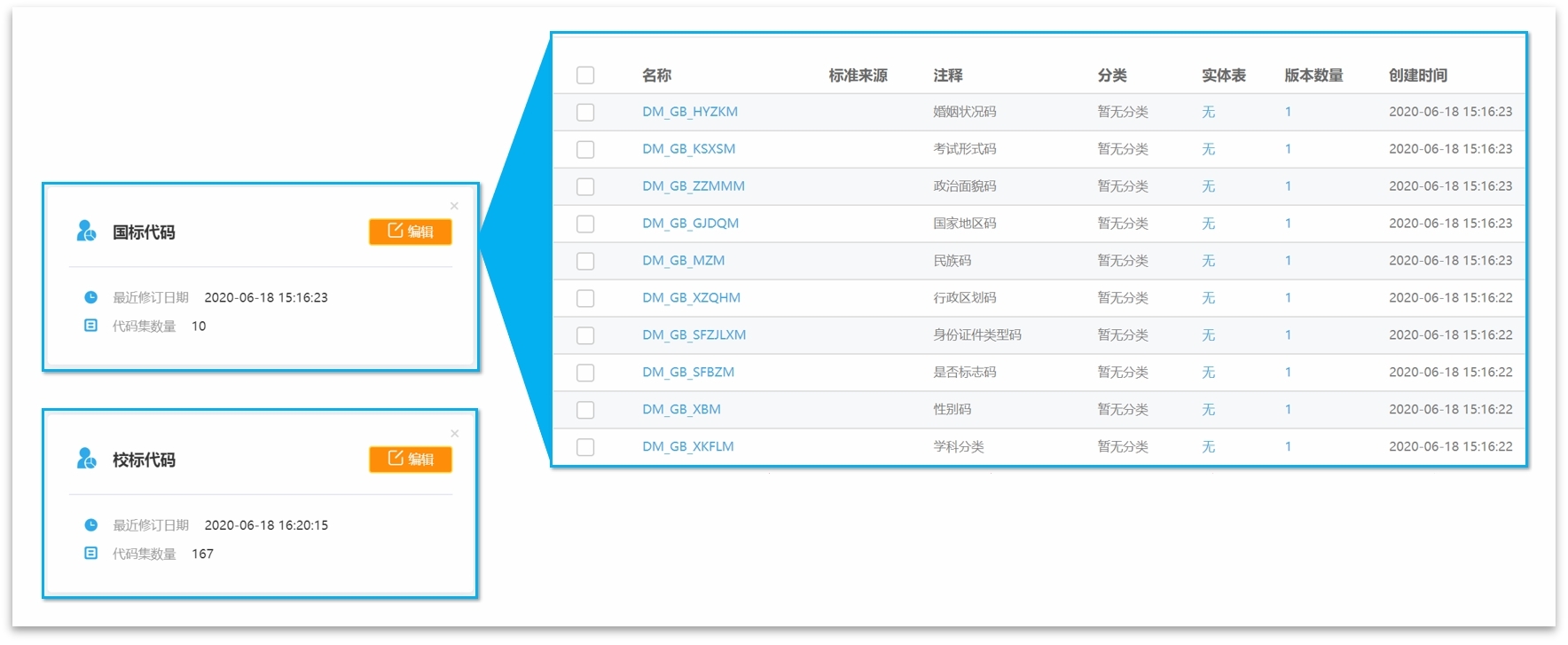
Task: Click the 政治面貌码 annotation cell
Action: (x=965, y=186)
